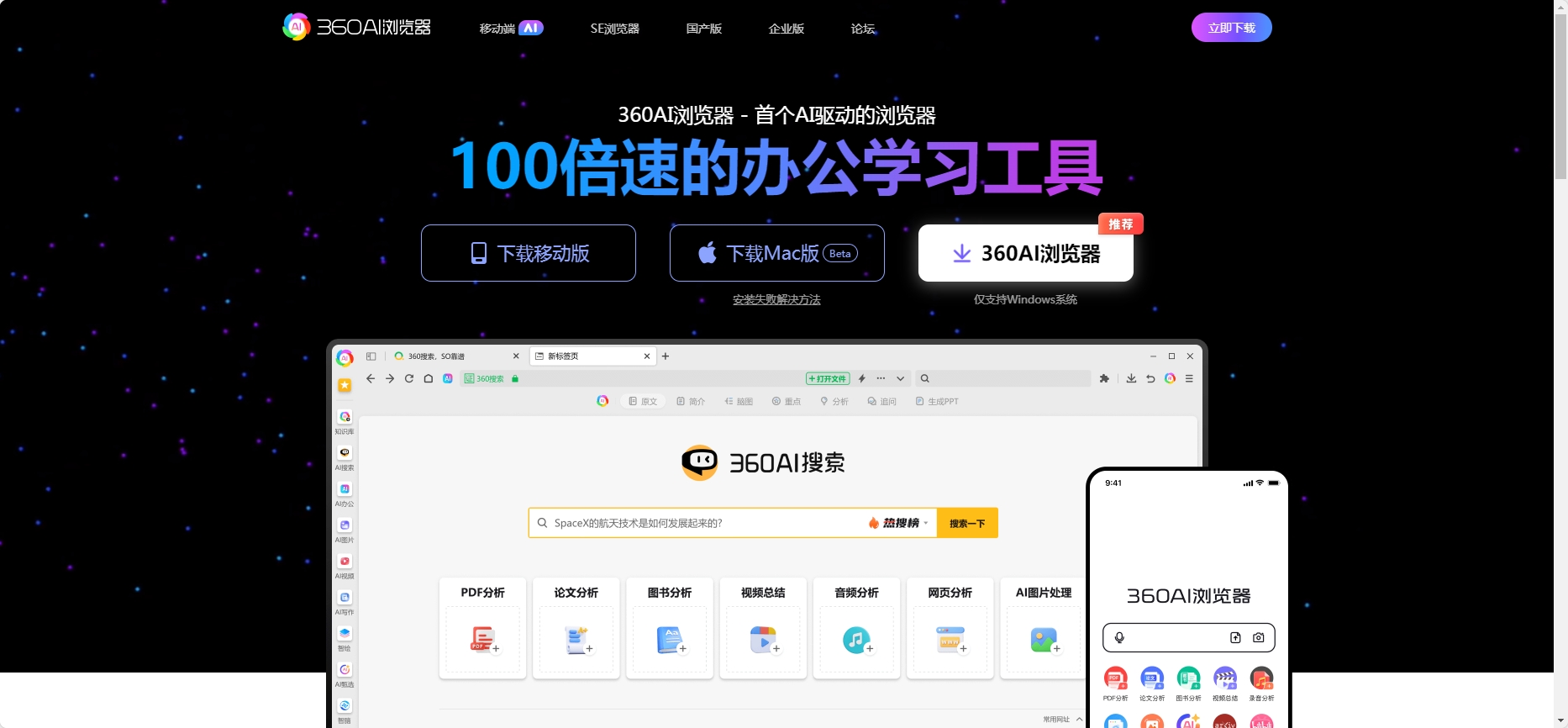Open the AI图片处理 card
This screenshot has height=728, width=1568.
click(x=1044, y=627)
